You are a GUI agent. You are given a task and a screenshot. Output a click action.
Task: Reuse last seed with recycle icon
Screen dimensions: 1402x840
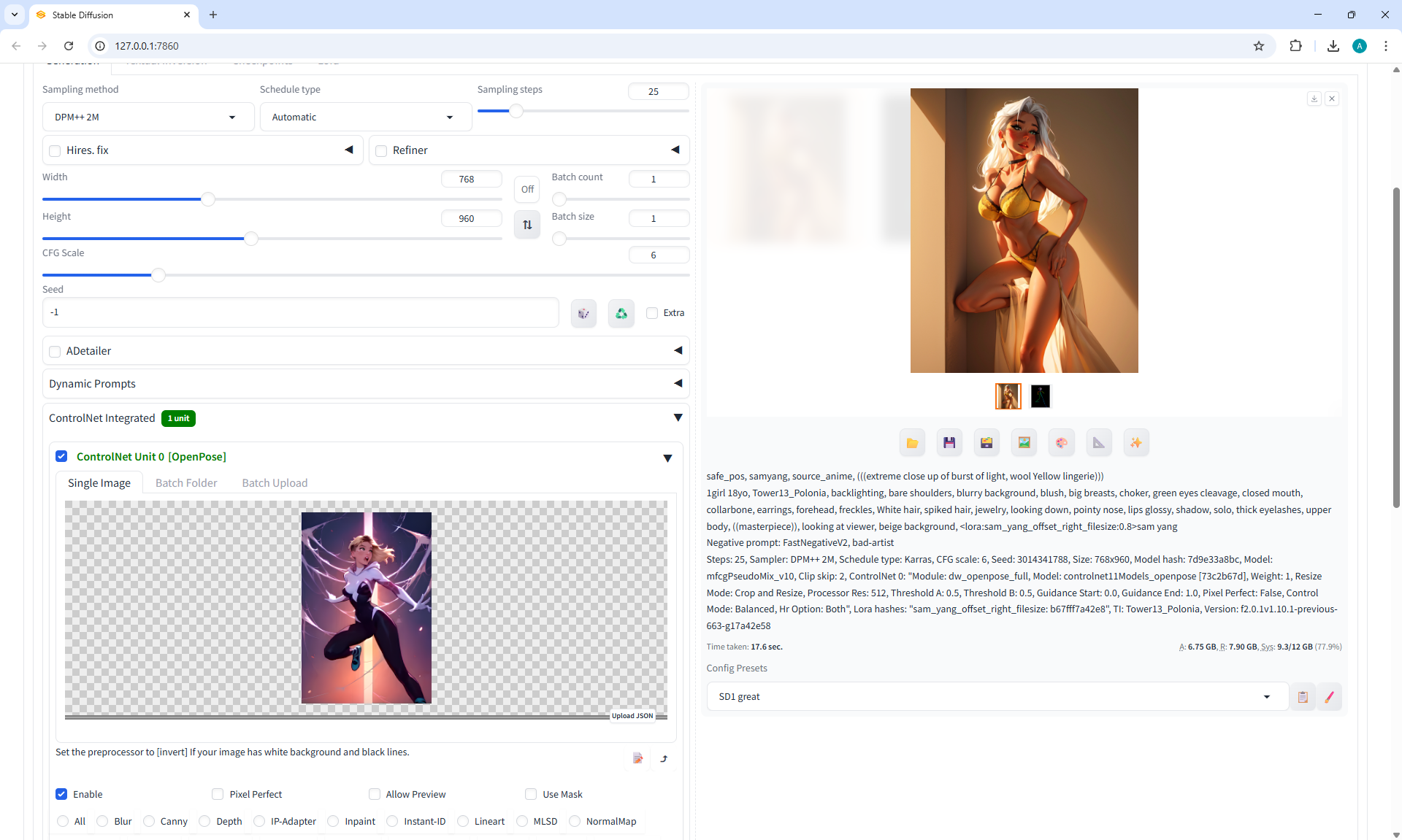coord(621,313)
